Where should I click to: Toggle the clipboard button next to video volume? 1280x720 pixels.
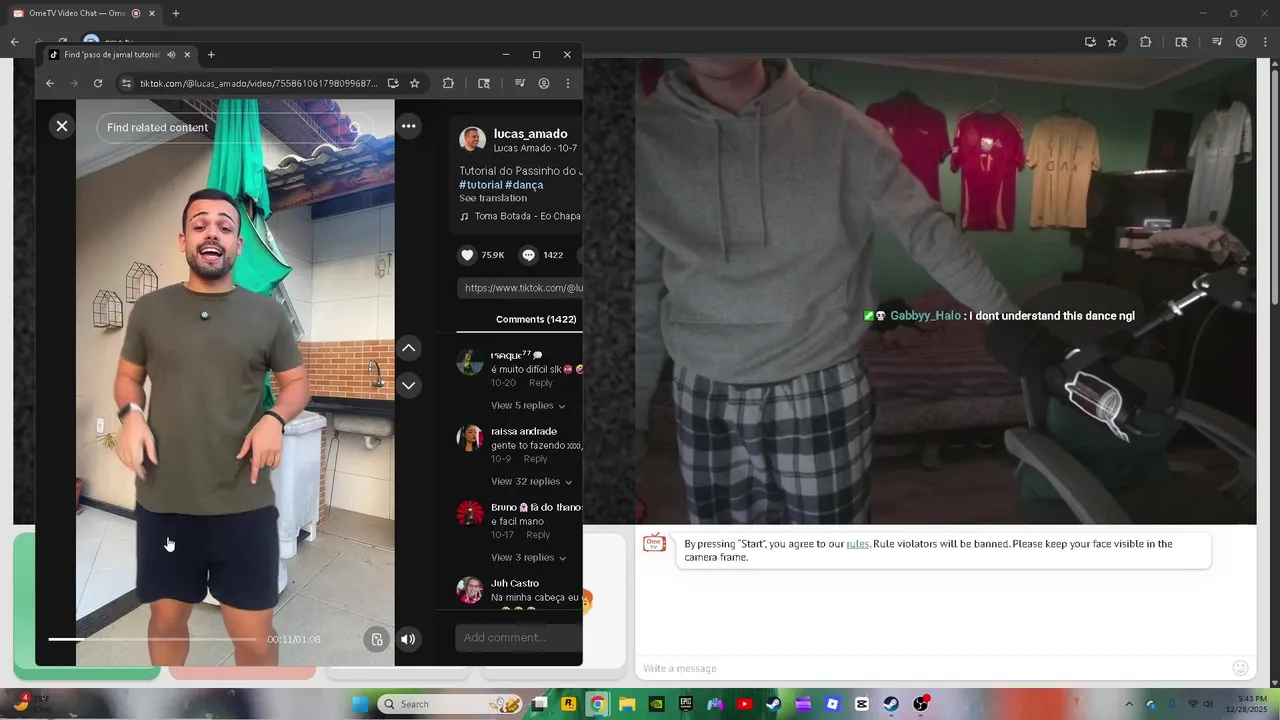tap(376, 639)
